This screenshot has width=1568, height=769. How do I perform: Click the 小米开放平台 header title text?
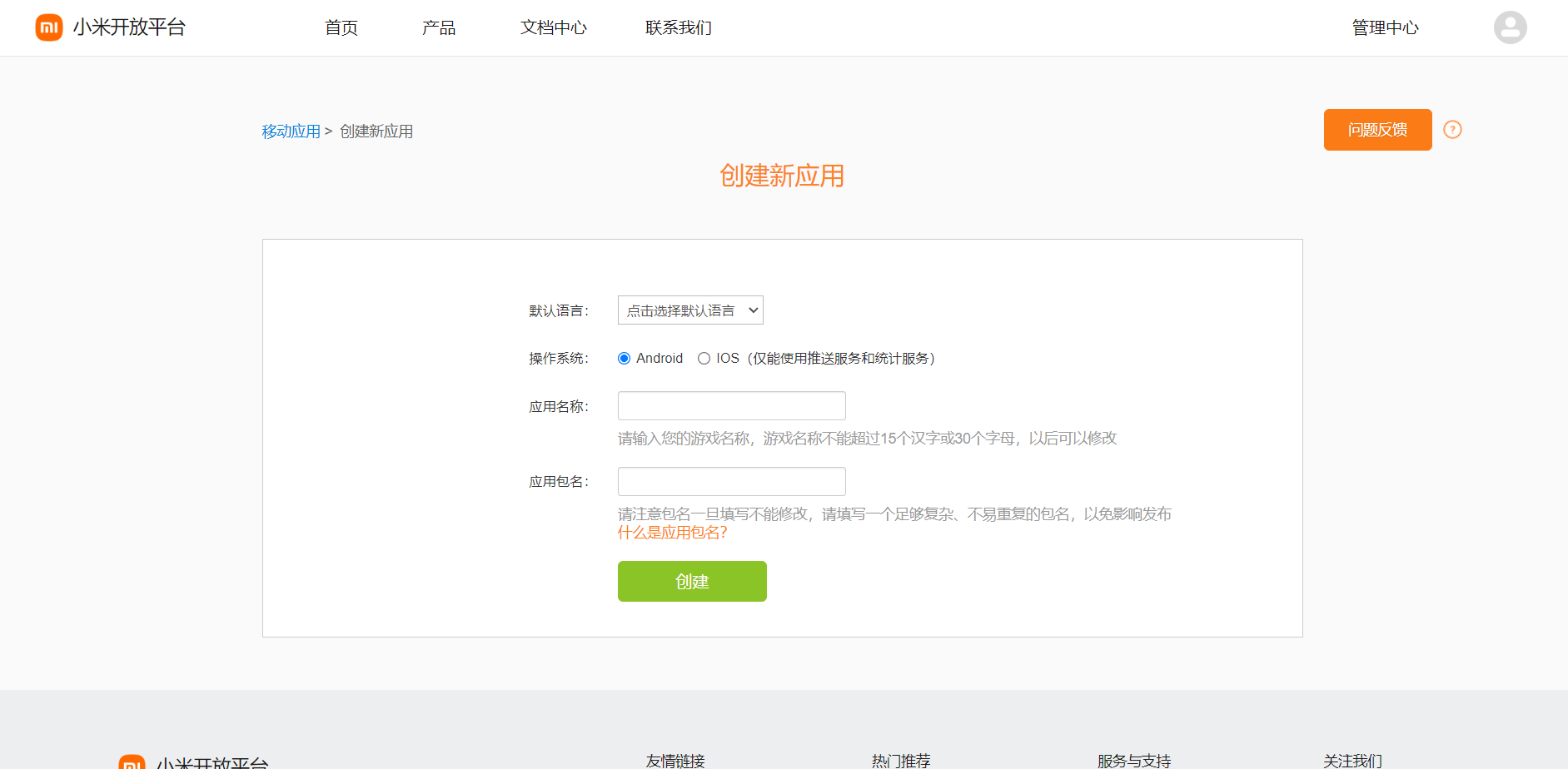(x=129, y=27)
